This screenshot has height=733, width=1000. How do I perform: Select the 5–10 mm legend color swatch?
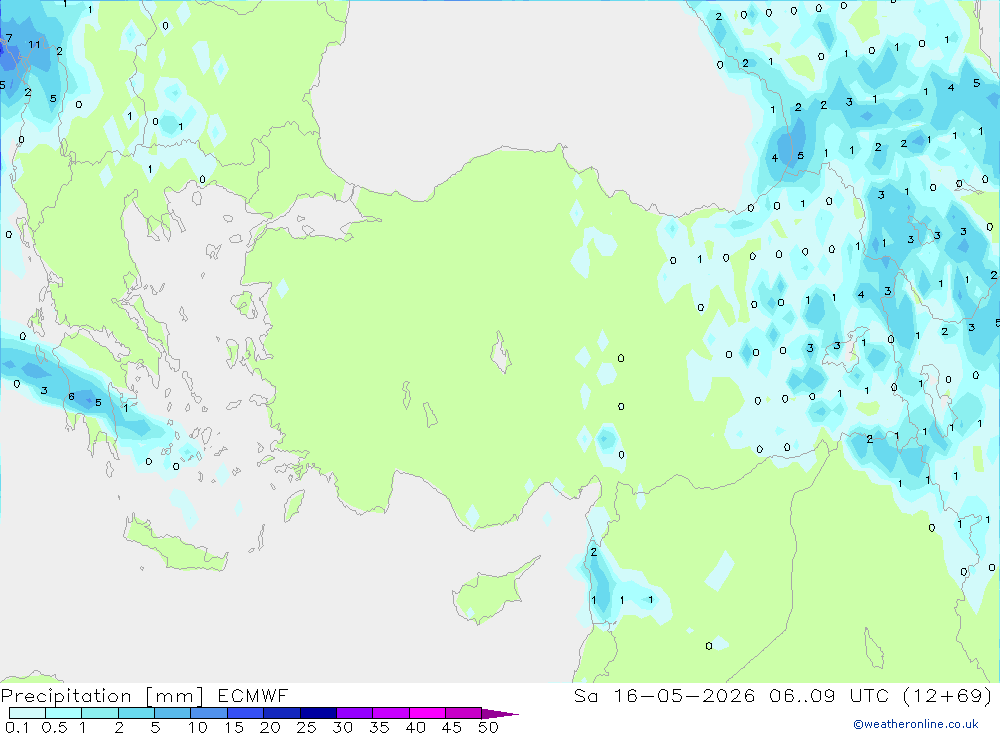[173, 713]
